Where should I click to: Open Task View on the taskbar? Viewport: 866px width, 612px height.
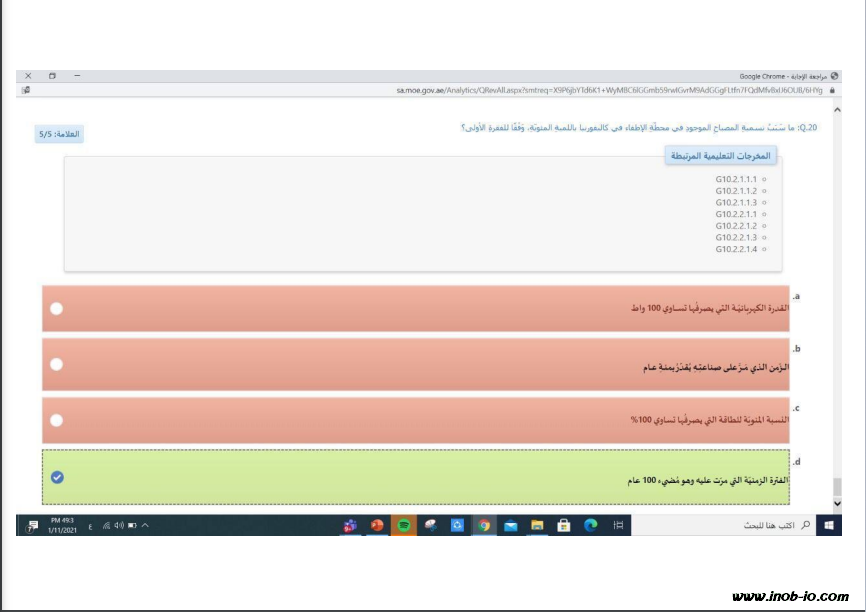[x=618, y=525]
